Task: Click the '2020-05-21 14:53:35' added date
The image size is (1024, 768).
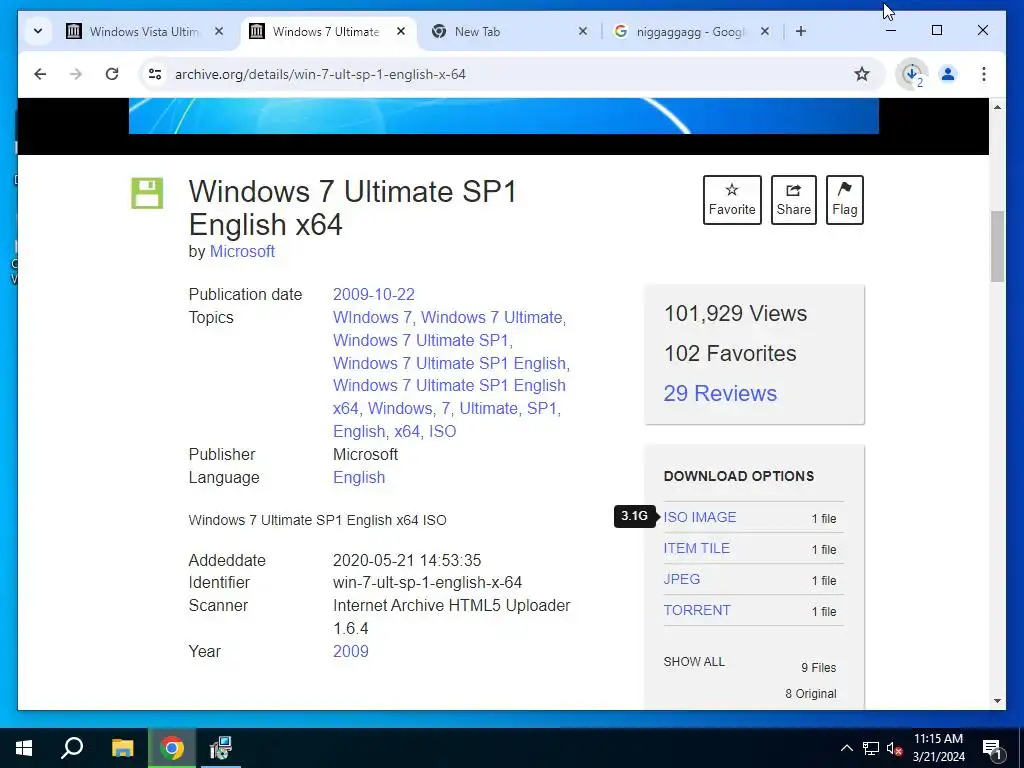Action: pos(407,560)
